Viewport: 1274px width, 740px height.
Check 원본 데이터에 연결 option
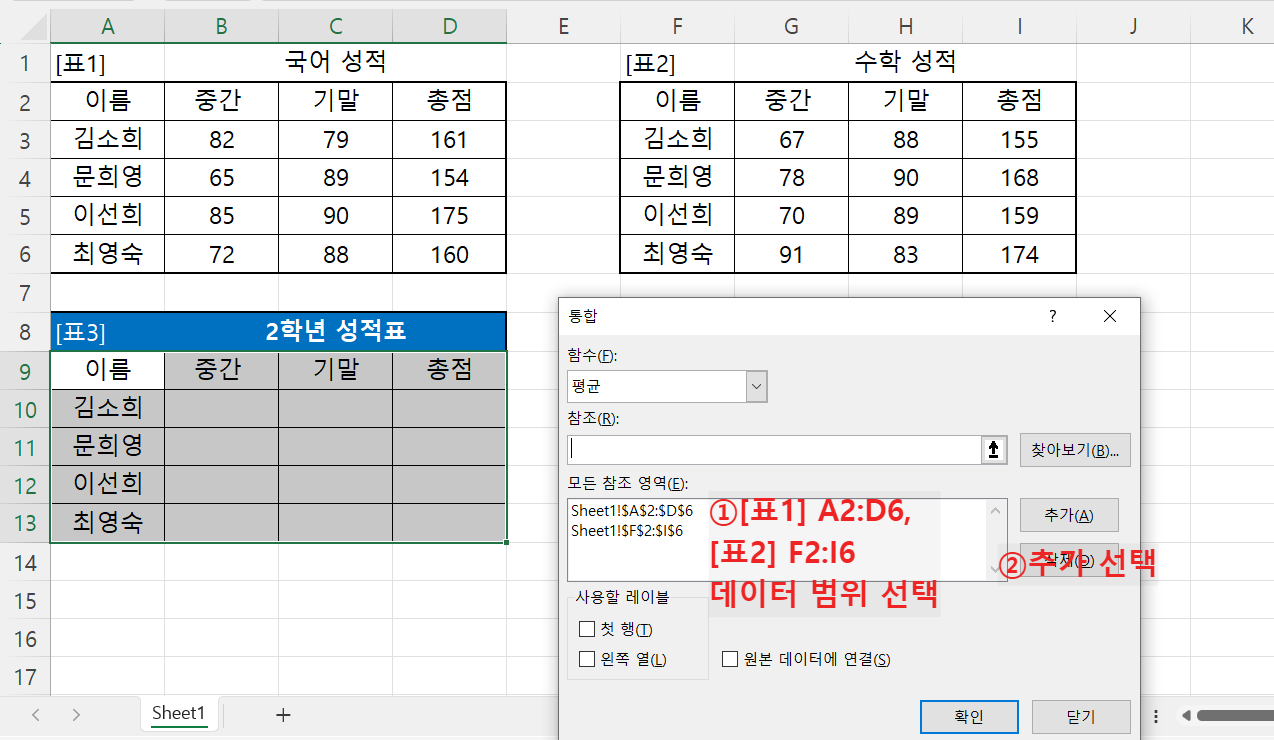729,659
